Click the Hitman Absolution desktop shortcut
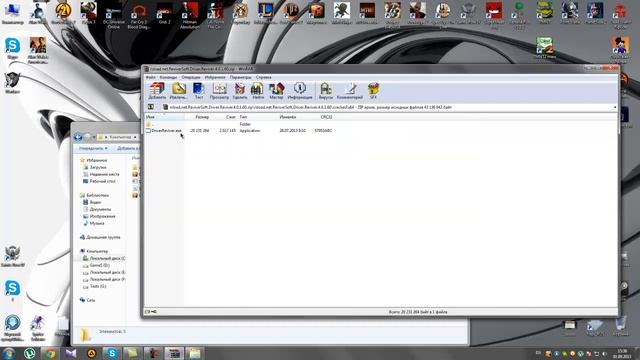 coord(190,16)
